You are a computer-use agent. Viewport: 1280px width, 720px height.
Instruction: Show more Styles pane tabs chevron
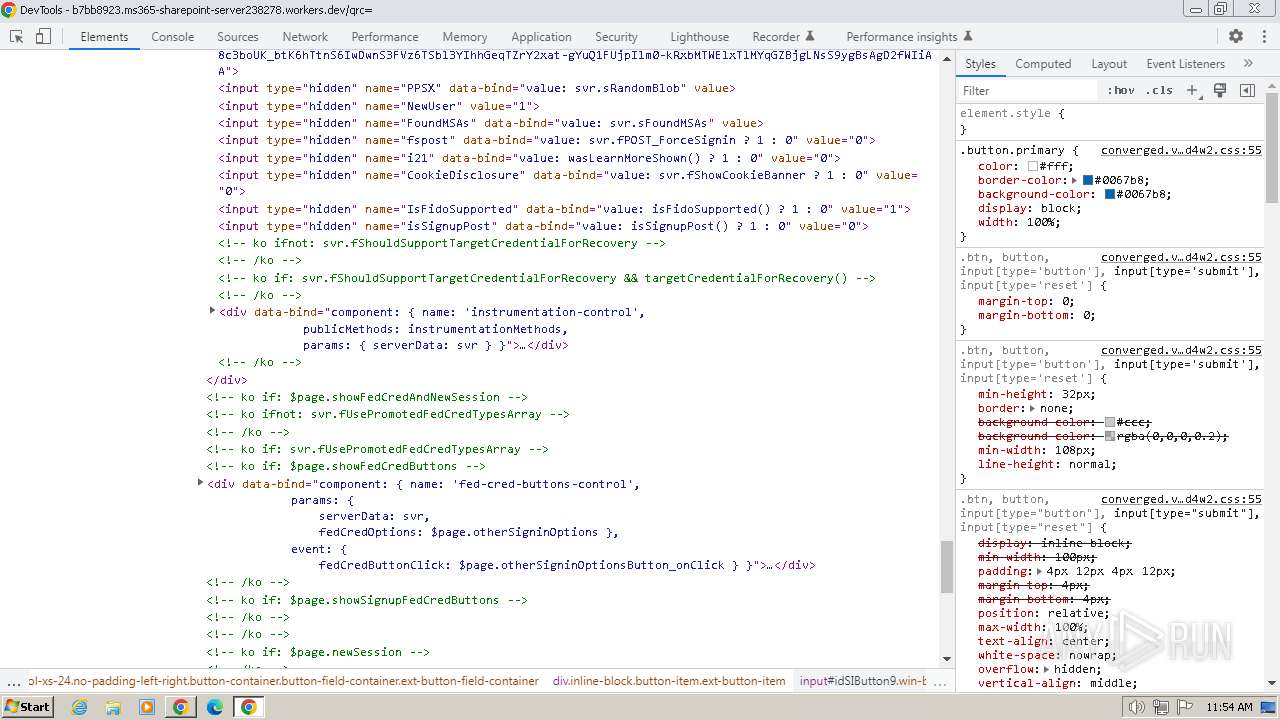(x=1248, y=63)
